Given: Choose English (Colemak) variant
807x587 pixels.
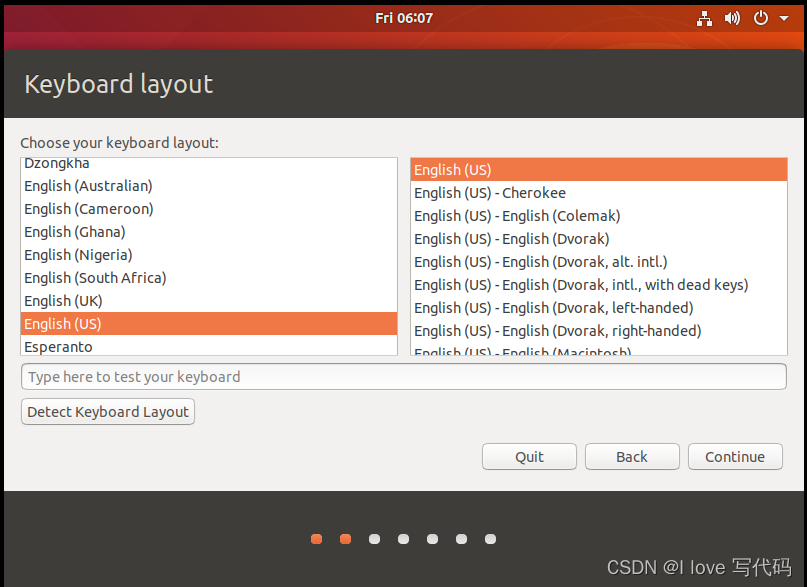Looking at the screenshot, I should click(599, 216).
